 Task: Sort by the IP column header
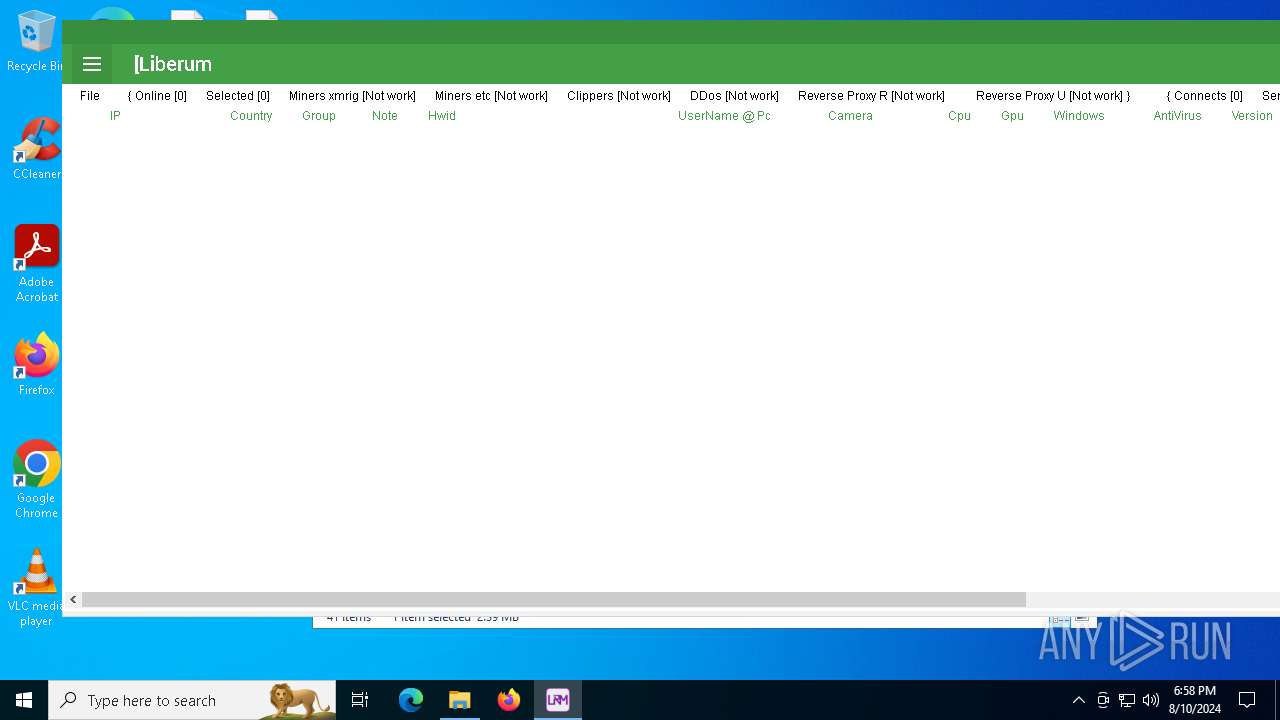click(x=115, y=116)
